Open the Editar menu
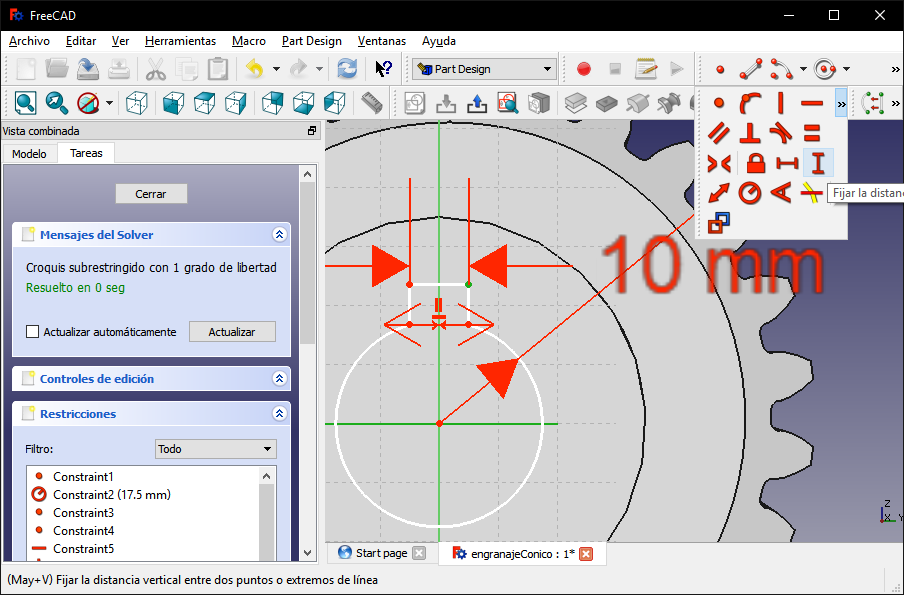Screen dimensions: 904x595 click(x=81, y=41)
